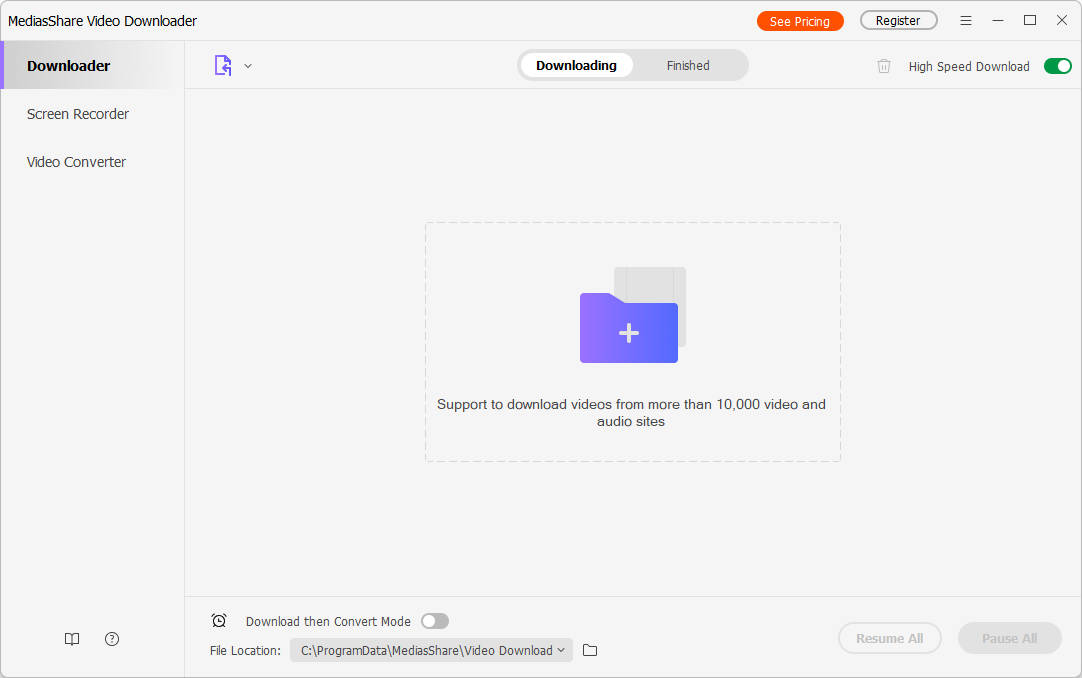
Task: Open the download folder location icon
Action: pyautogui.click(x=589, y=650)
